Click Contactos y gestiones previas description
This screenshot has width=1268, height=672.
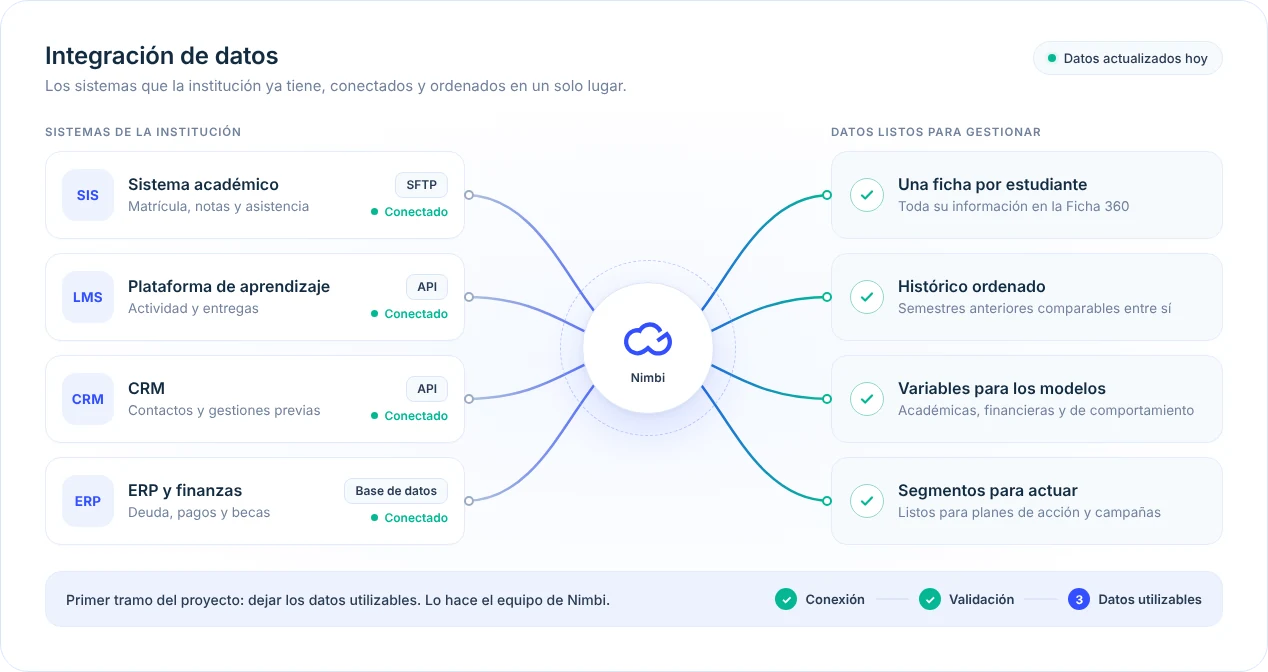pos(224,411)
